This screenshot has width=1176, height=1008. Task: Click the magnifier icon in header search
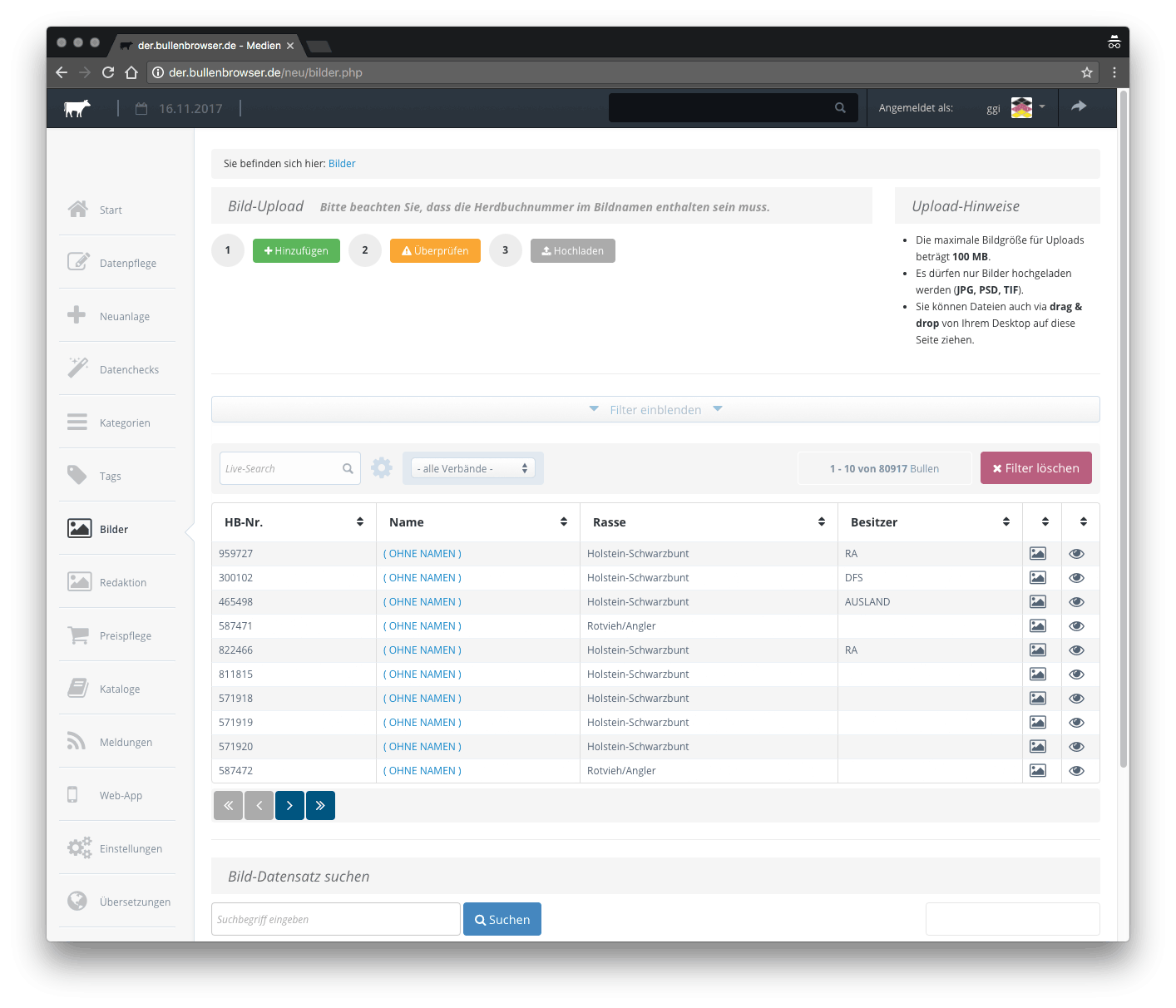(840, 108)
